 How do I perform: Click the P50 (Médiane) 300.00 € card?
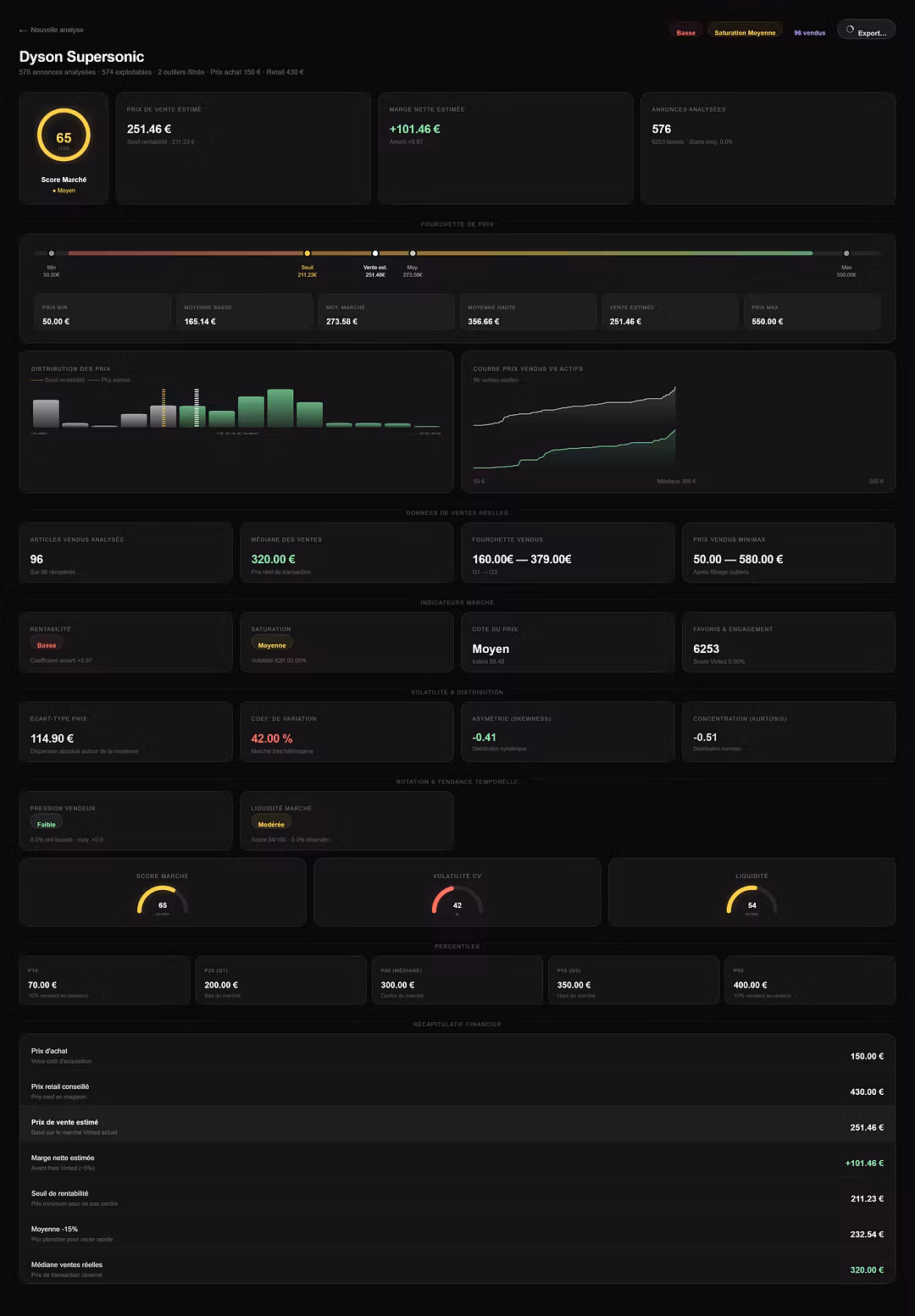coord(457,981)
